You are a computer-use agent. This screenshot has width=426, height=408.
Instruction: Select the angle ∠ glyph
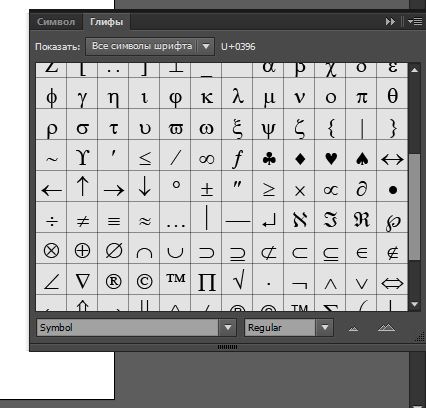[x=52, y=280]
